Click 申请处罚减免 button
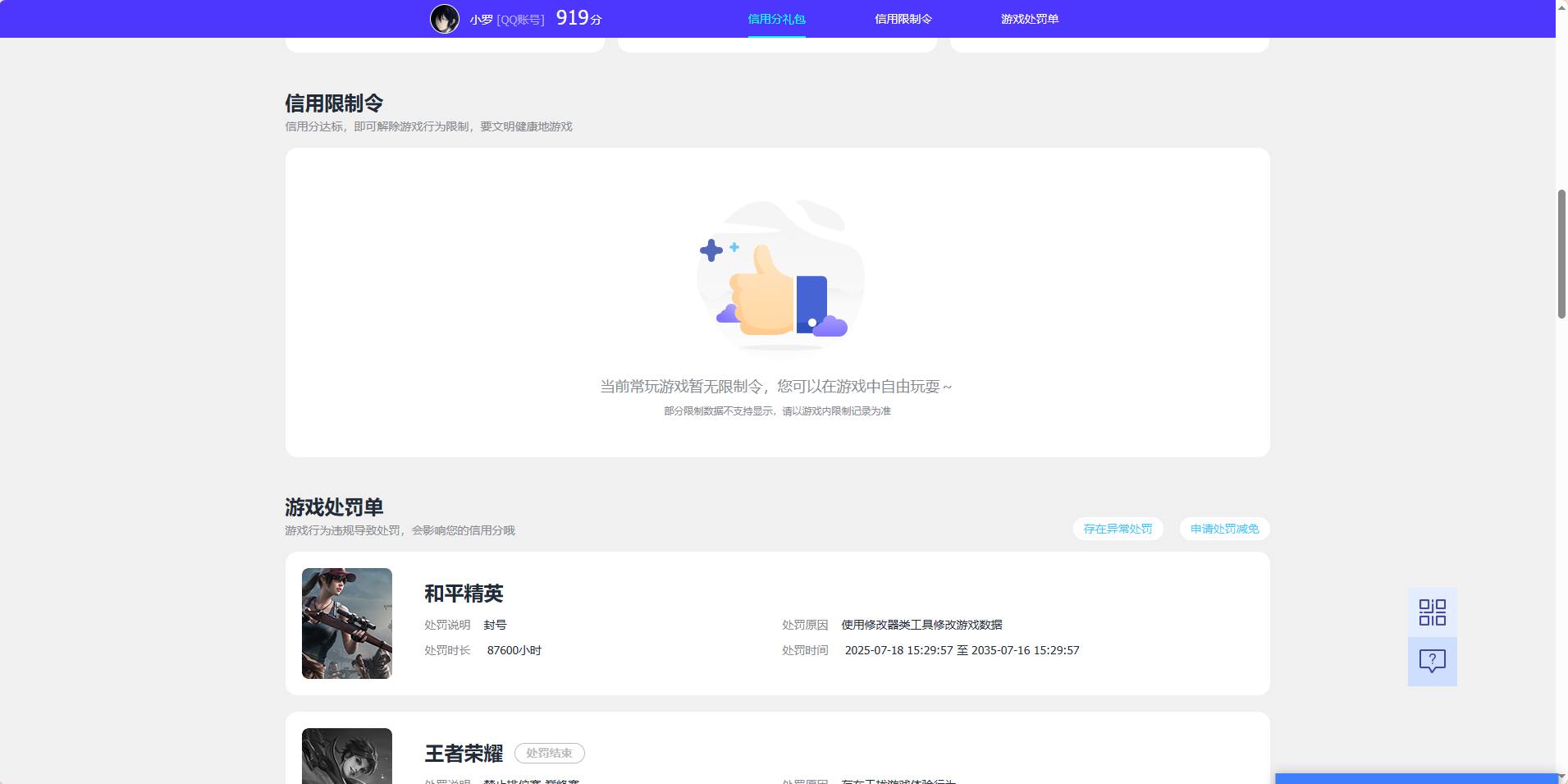Image resolution: width=1568 pixels, height=784 pixels. pyautogui.click(x=1224, y=529)
